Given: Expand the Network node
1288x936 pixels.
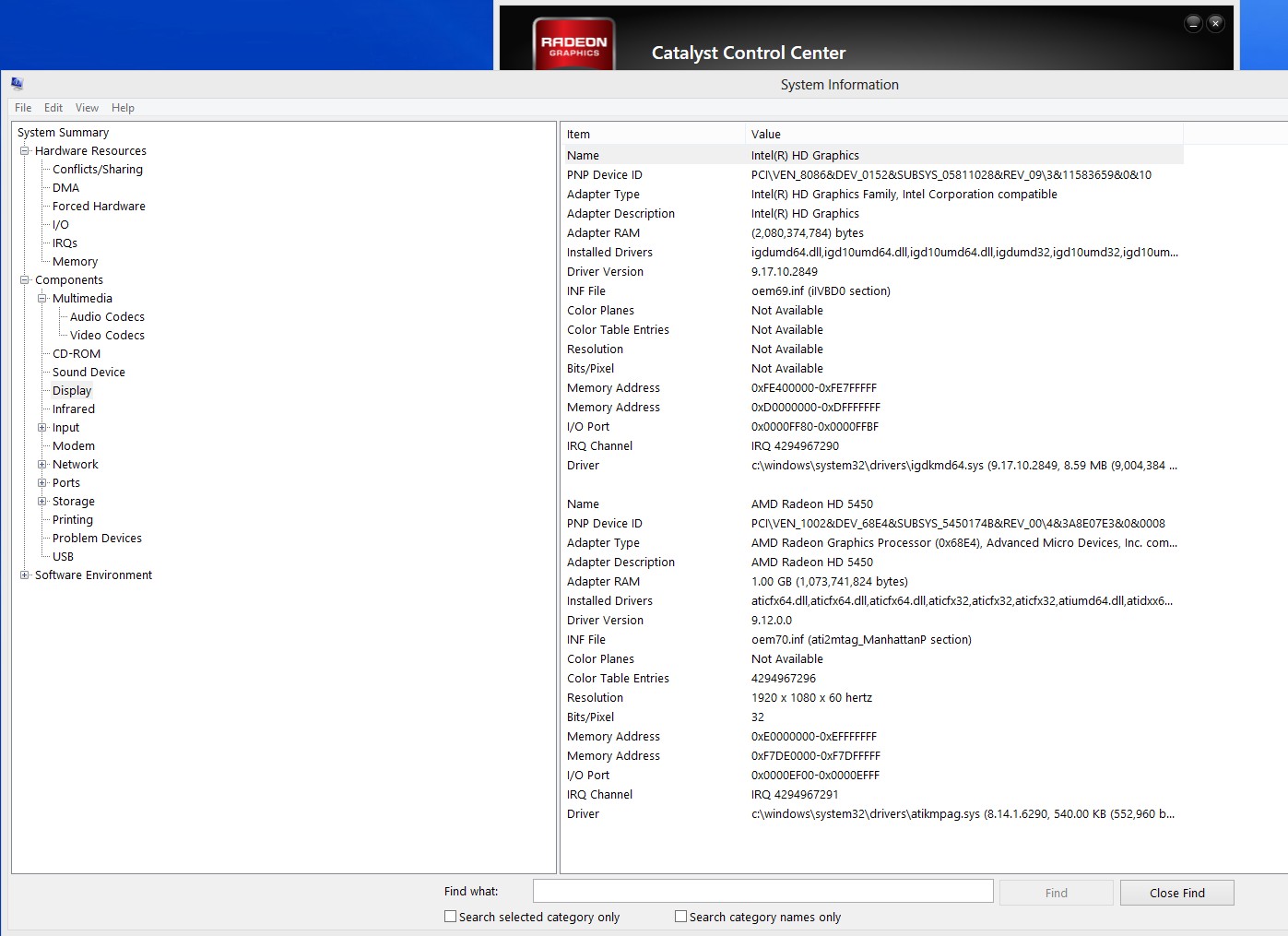Looking at the screenshot, I should click(x=42, y=464).
